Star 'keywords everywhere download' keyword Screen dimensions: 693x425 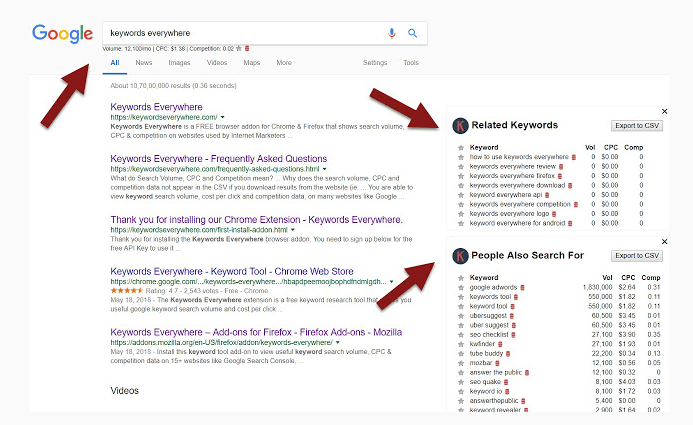click(x=461, y=186)
